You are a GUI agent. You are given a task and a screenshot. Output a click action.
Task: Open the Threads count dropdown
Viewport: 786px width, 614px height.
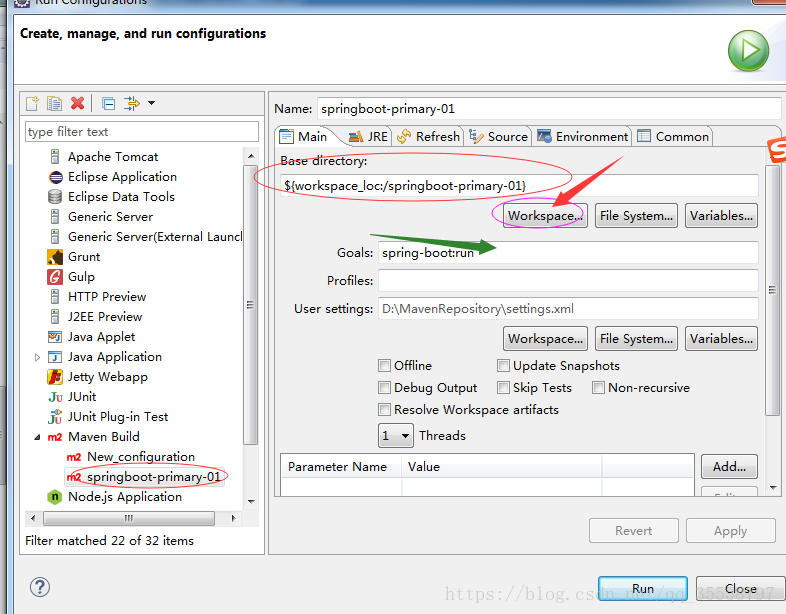[396, 436]
